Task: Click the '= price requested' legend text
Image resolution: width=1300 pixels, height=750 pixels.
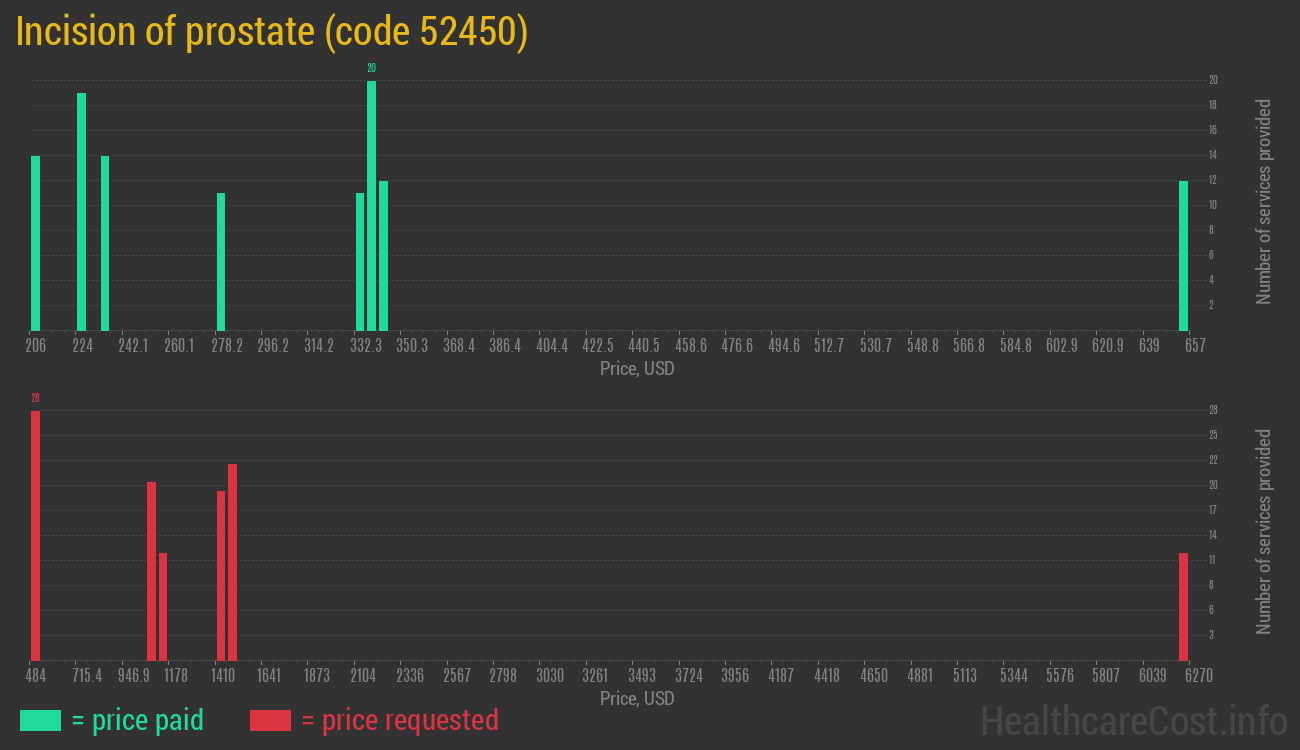Action: click(x=399, y=720)
